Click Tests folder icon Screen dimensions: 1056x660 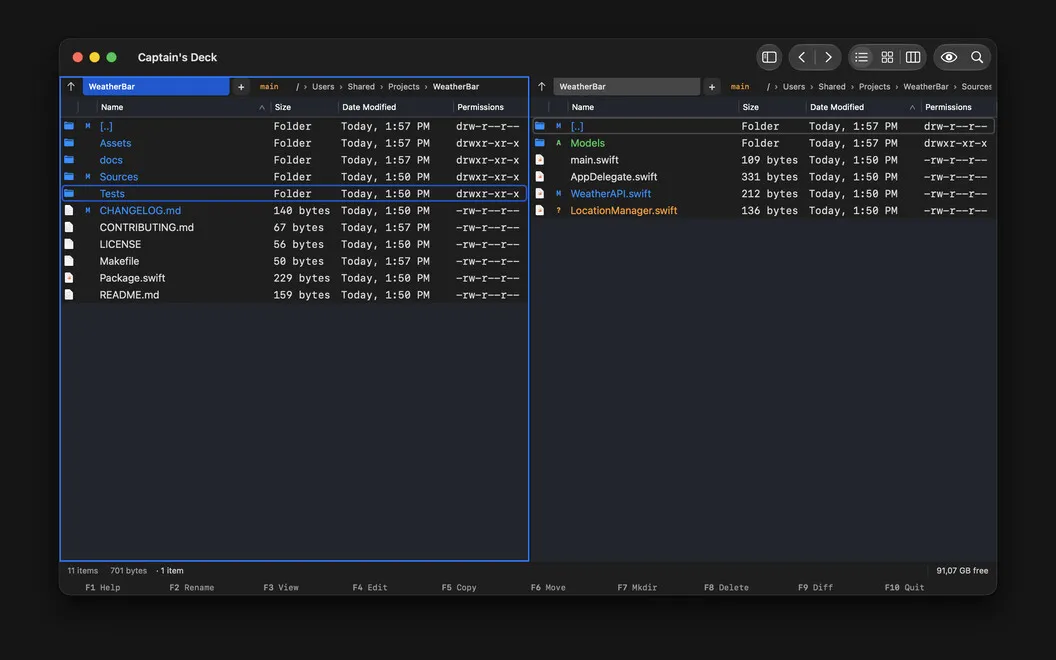[x=69, y=193]
